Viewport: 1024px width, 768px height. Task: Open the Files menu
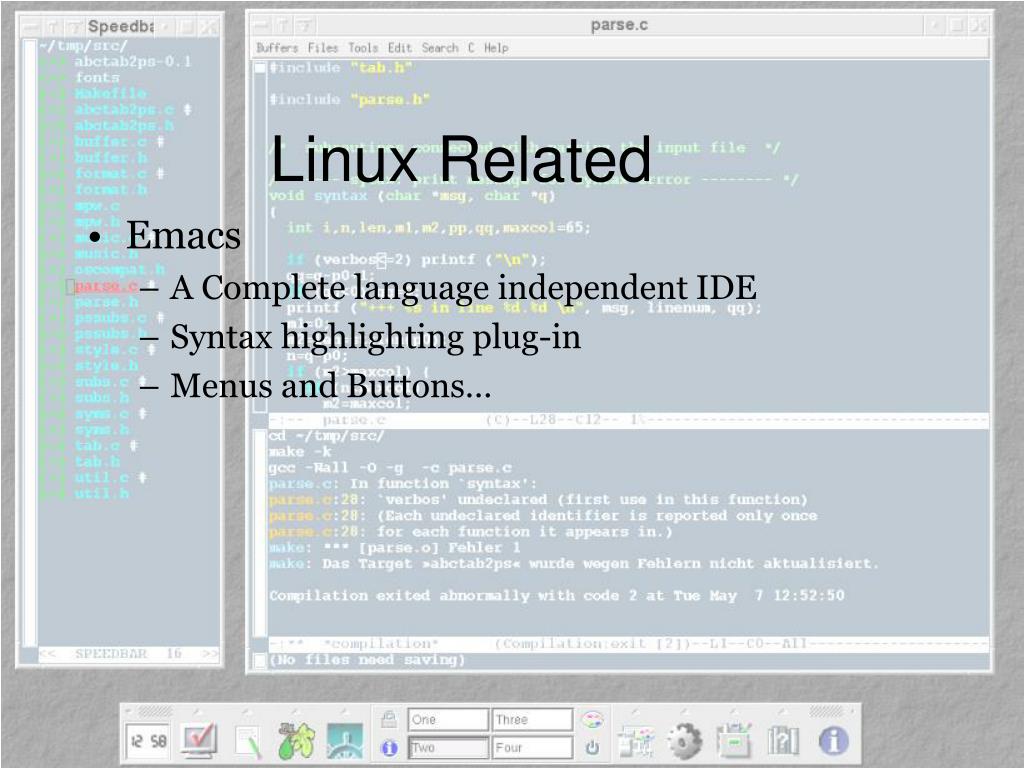pyautogui.click(x=323, y=48)
